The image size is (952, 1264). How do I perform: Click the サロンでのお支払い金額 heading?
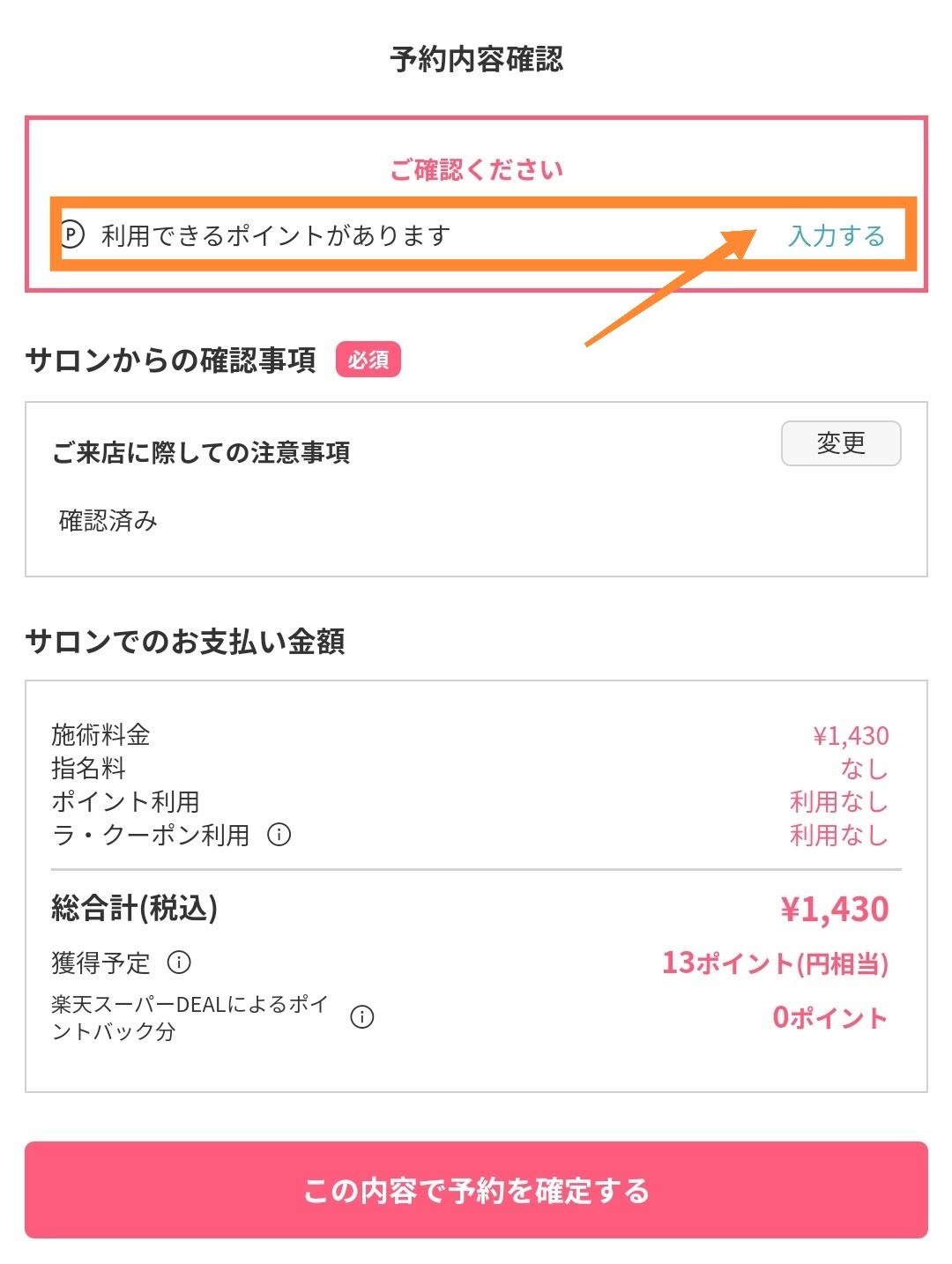(185, 641)
